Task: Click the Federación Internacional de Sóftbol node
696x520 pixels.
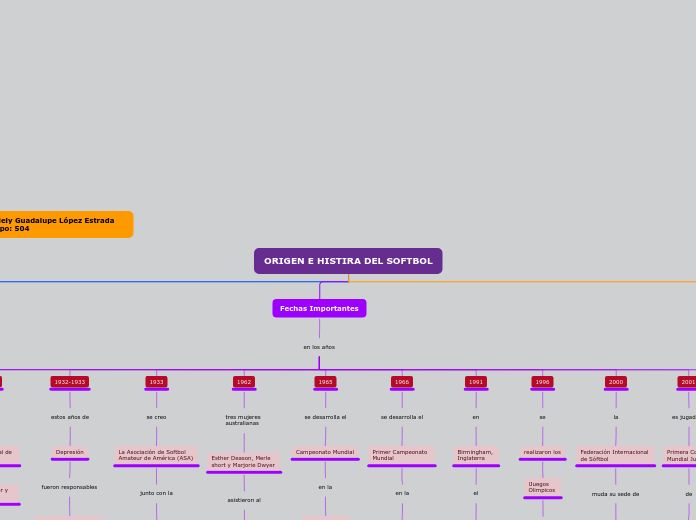Action: pos(615,456)
